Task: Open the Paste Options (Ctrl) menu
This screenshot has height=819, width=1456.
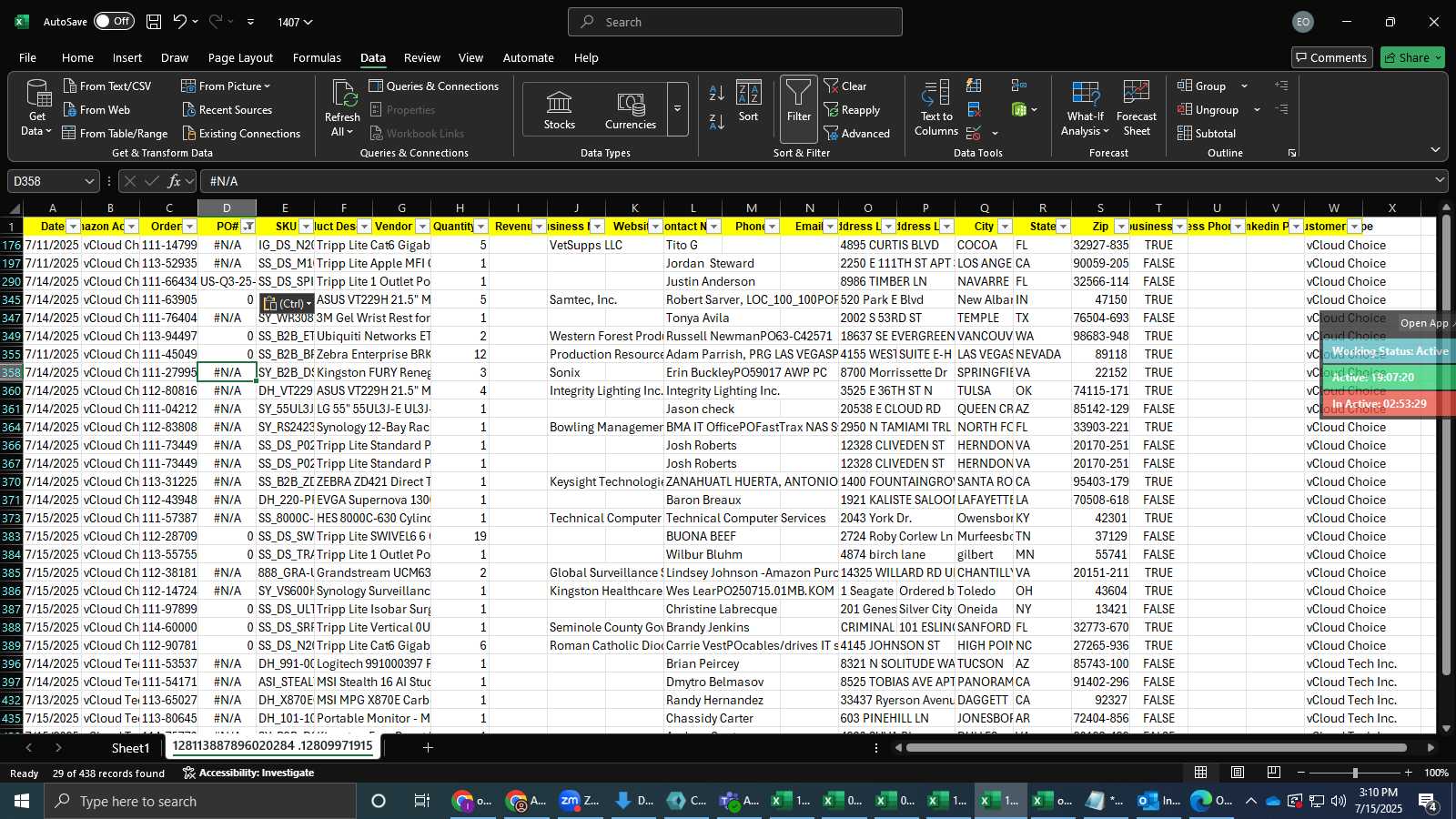Action: (288, 303)
